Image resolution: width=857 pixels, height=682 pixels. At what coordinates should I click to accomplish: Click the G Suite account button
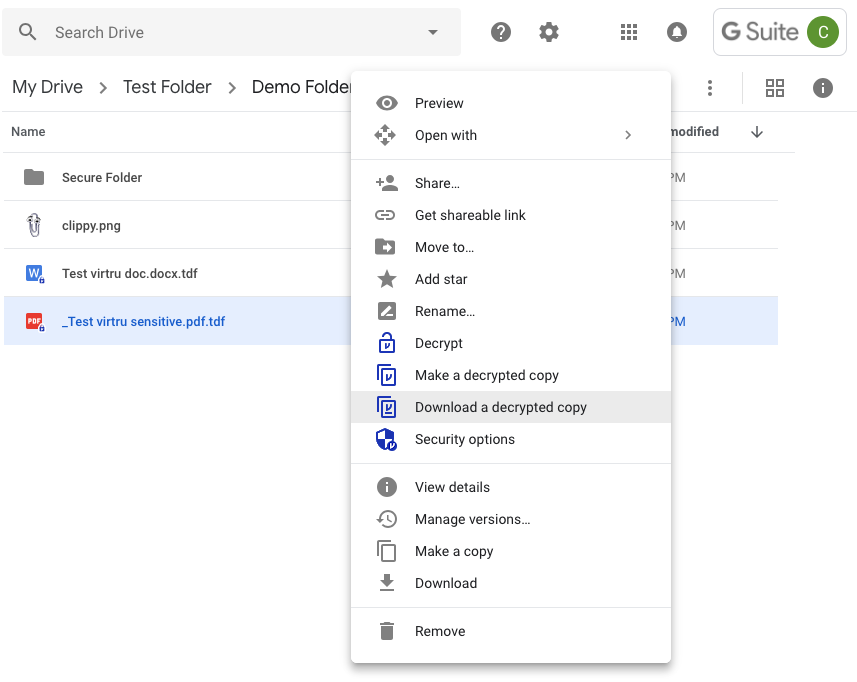779,32
